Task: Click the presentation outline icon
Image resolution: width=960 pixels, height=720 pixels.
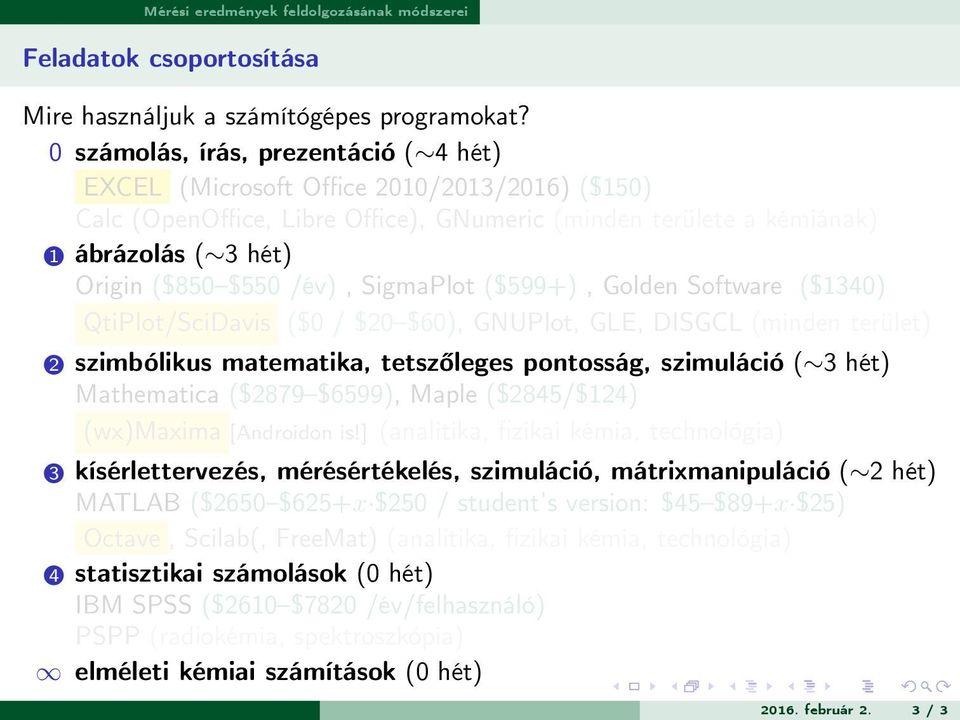Action: pos(868,686)
